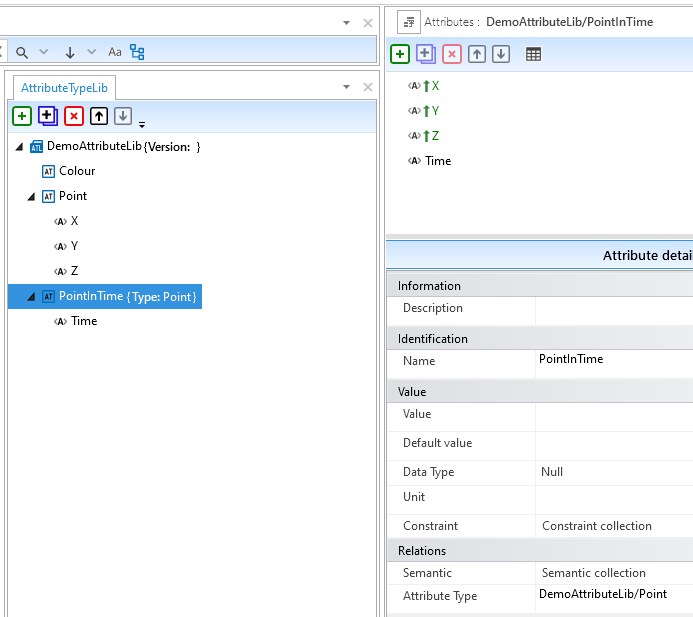Viewport: 693px width, 617px height.
Task: Open AttributeTypeLib panel options dropdown
Action: 346,88
